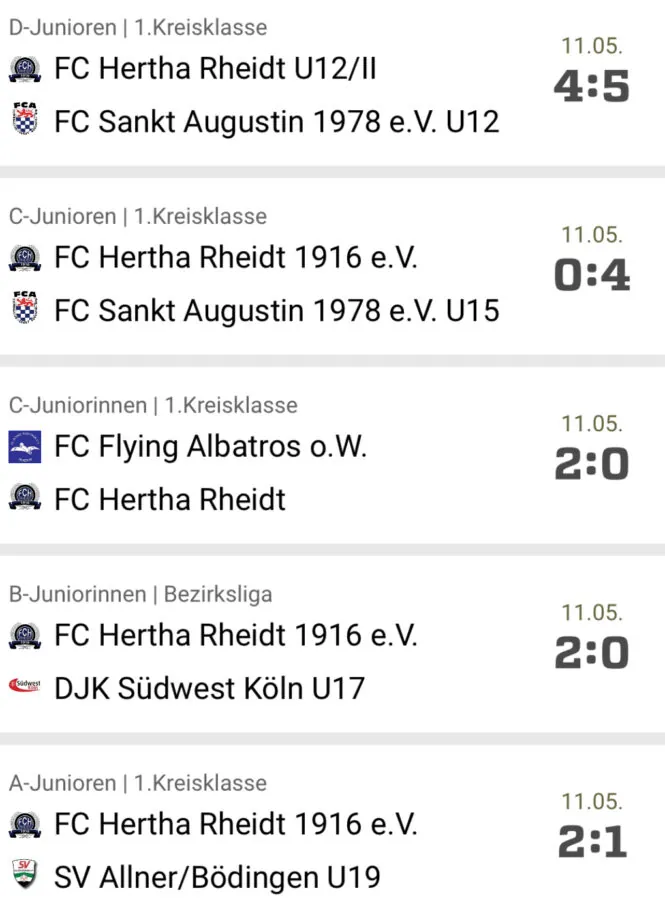
Task: Select team SV Allner/Bödingen U19
Action: coord(217,877)
